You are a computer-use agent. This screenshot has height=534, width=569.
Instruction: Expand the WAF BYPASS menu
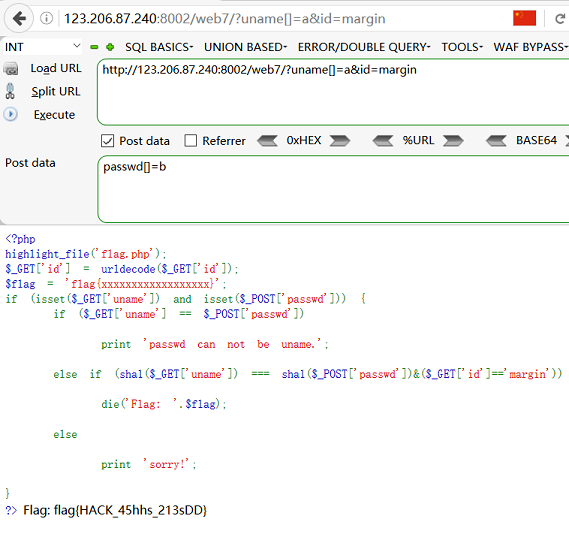(531, 47)
